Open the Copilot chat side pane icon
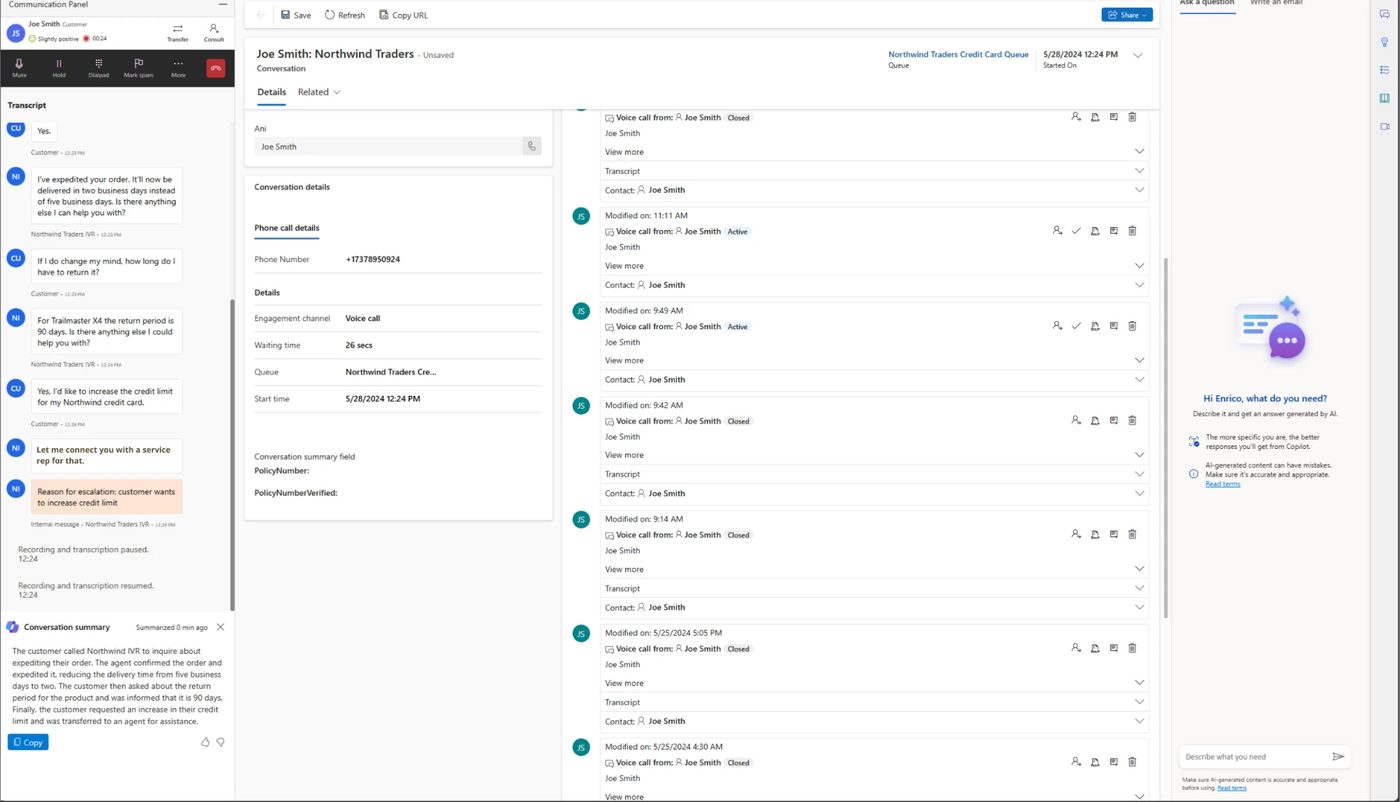Screen dimensions: 1400x802 [x=1384, y=14]
